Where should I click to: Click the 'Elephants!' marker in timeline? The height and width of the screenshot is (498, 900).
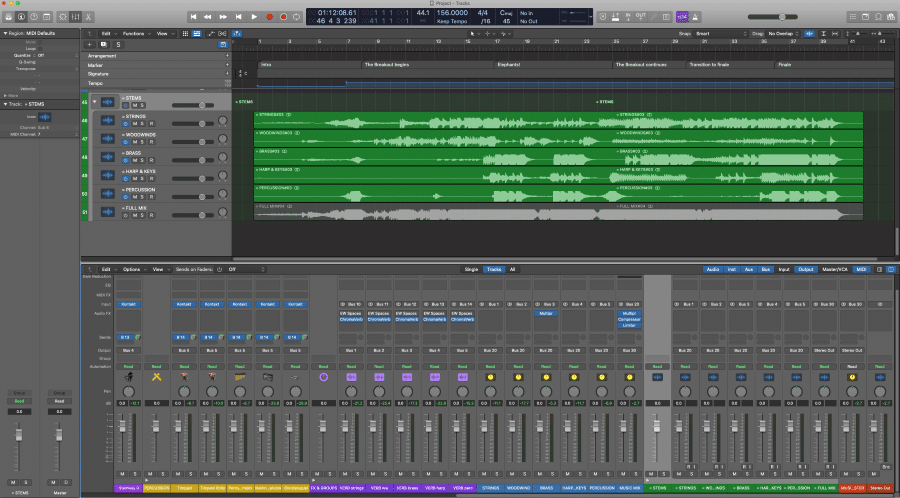509,65
